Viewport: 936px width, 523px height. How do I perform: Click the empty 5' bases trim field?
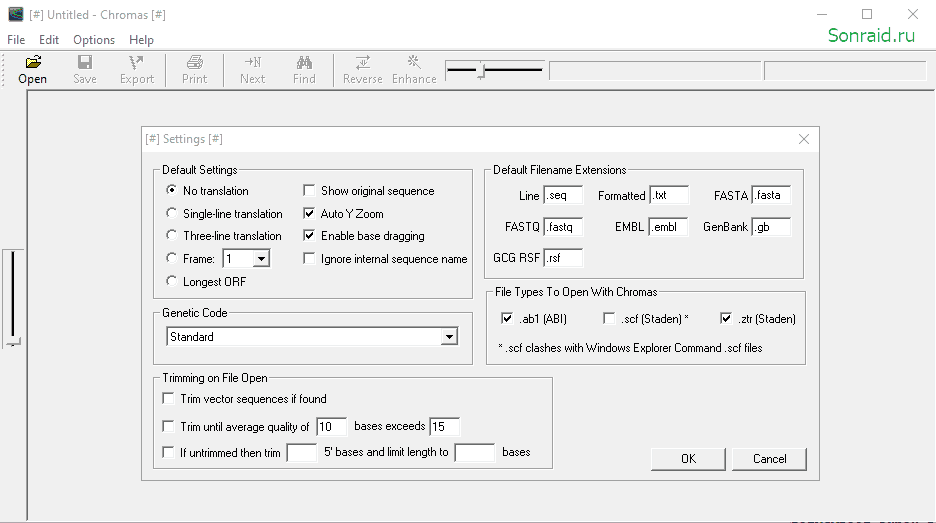coord(301,453)
